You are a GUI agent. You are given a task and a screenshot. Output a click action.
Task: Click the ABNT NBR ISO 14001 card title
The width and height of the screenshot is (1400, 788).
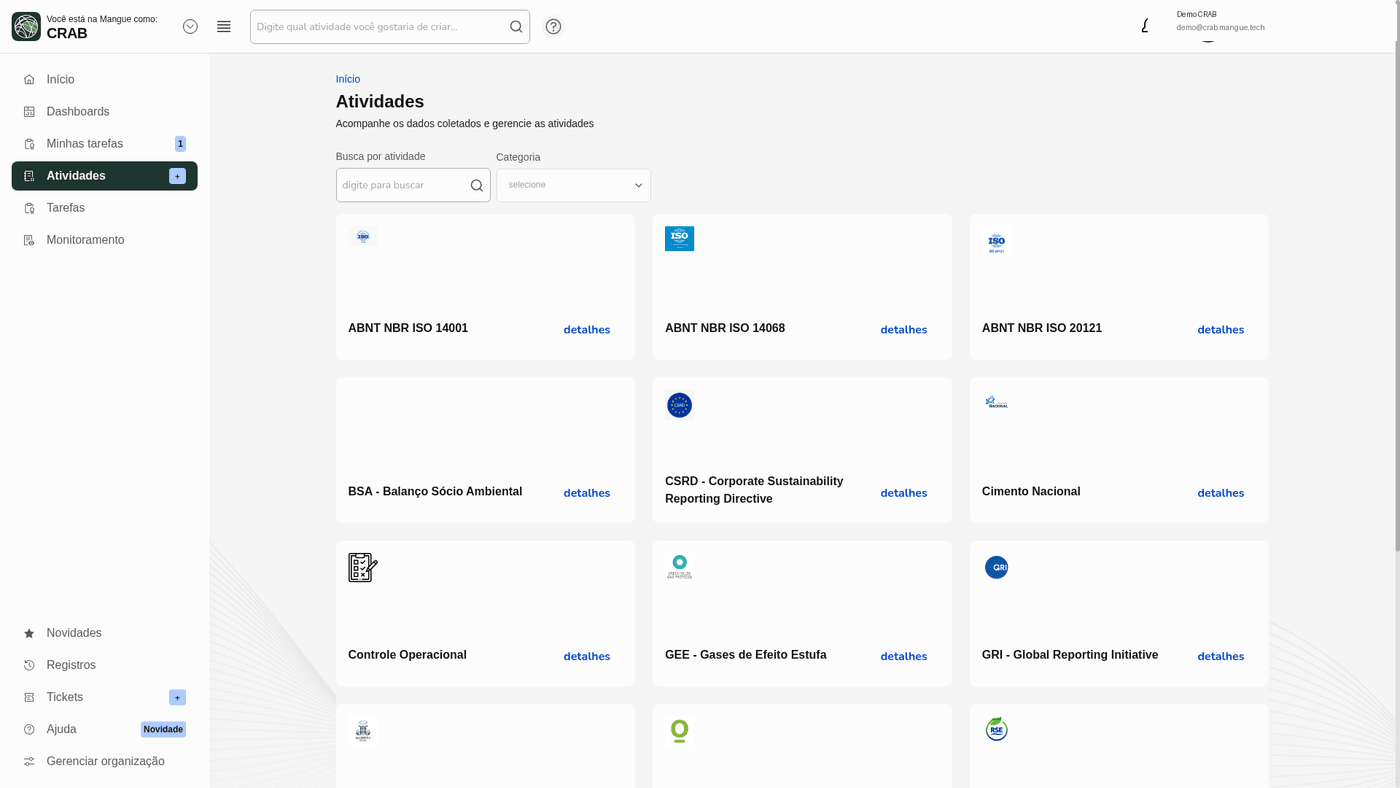(x=408, y=328)
